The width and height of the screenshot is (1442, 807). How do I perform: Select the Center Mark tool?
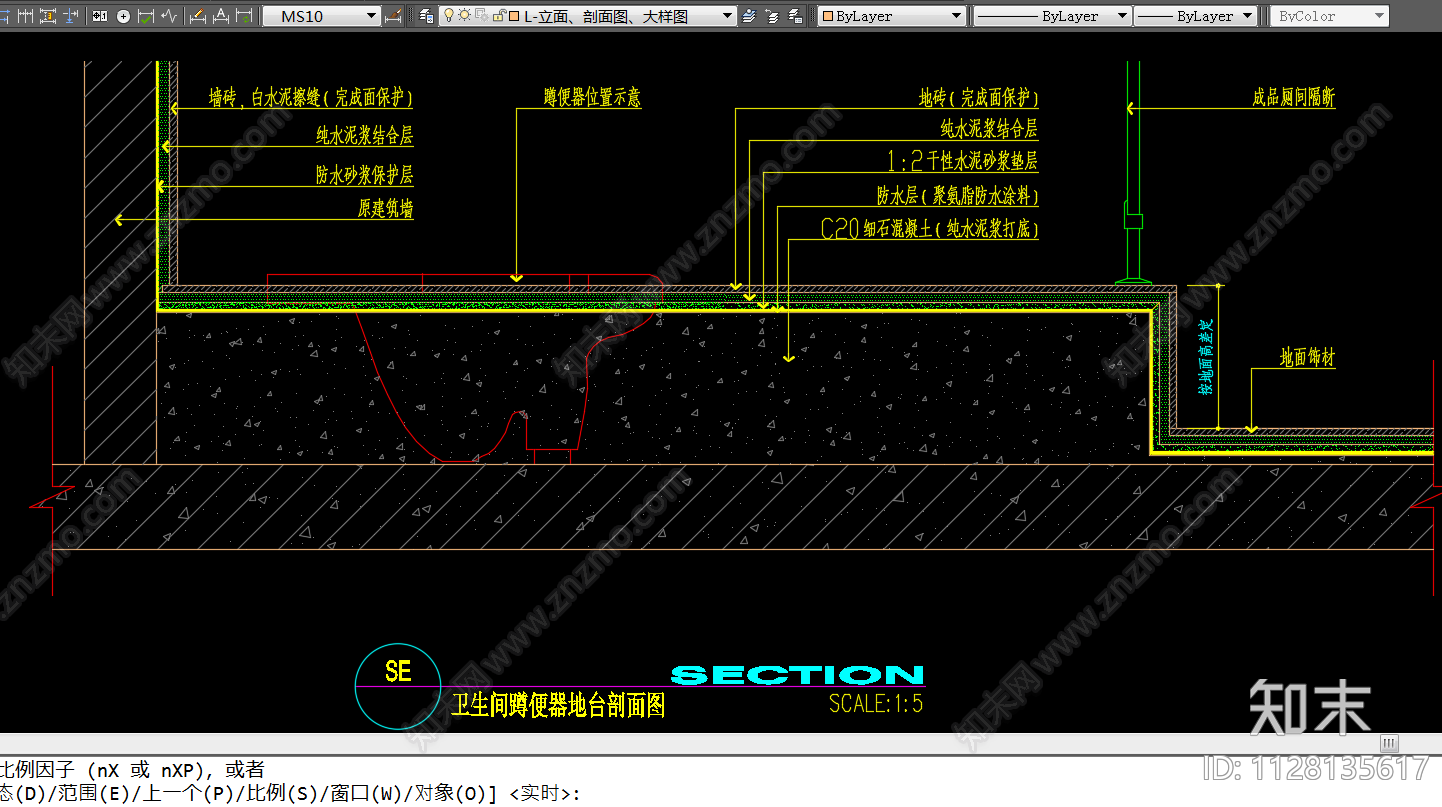click(x=123, y=16)
